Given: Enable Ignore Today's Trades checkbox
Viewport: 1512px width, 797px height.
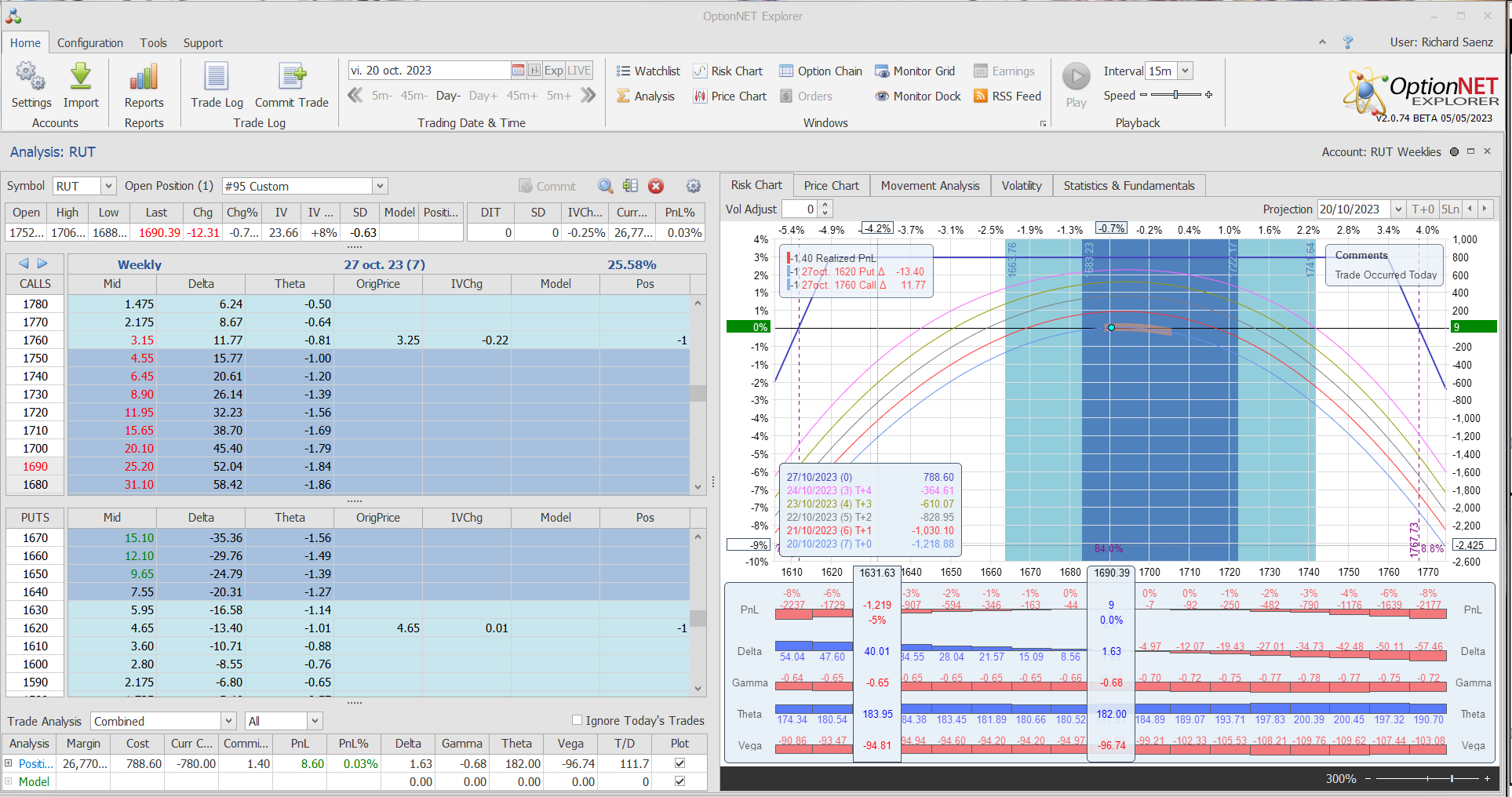Looking at the screenshot, I should [x=577, y=720].
